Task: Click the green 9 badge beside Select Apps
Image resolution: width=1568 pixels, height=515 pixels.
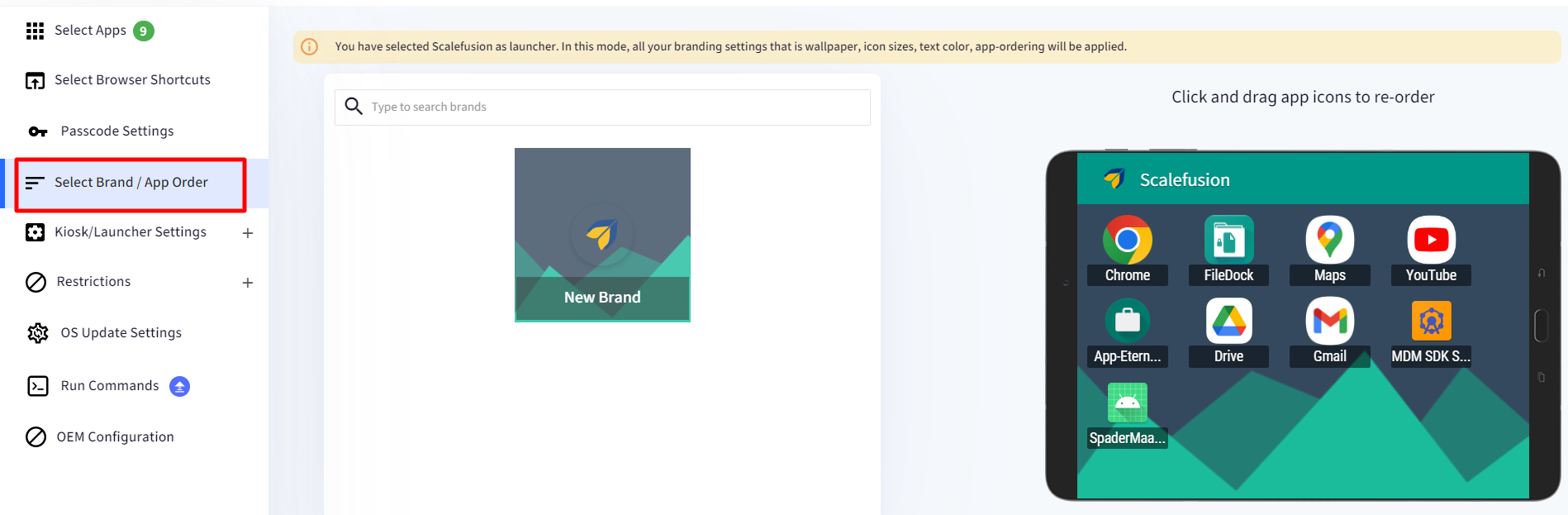Action: (x=144, y=31)
